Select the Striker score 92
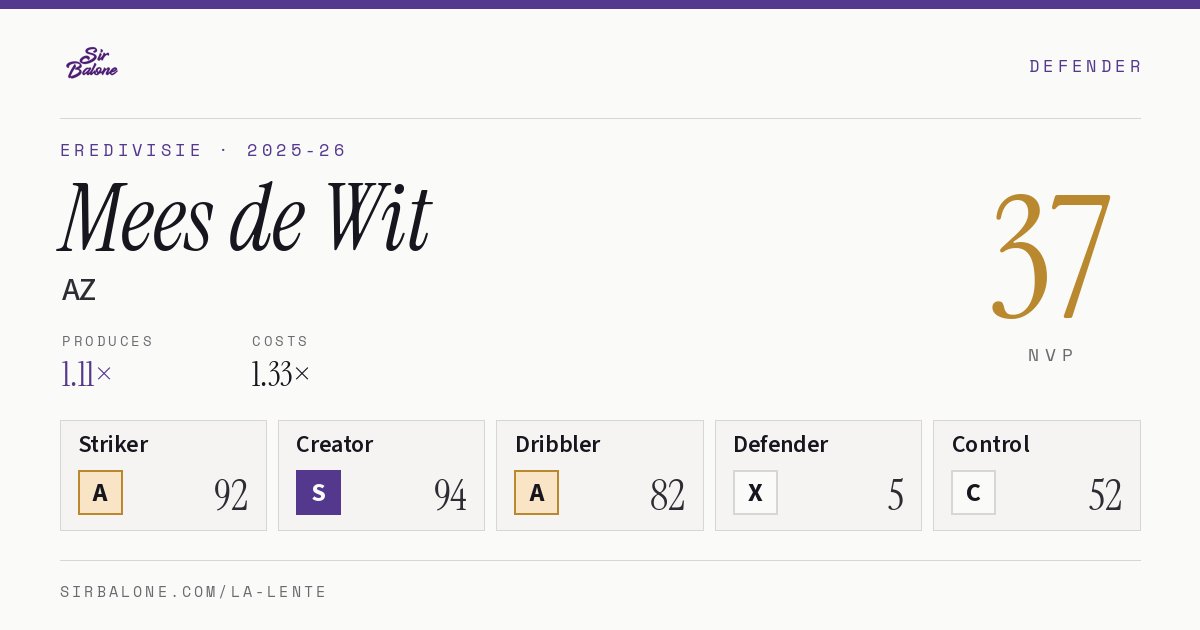 tap(231, 494)
